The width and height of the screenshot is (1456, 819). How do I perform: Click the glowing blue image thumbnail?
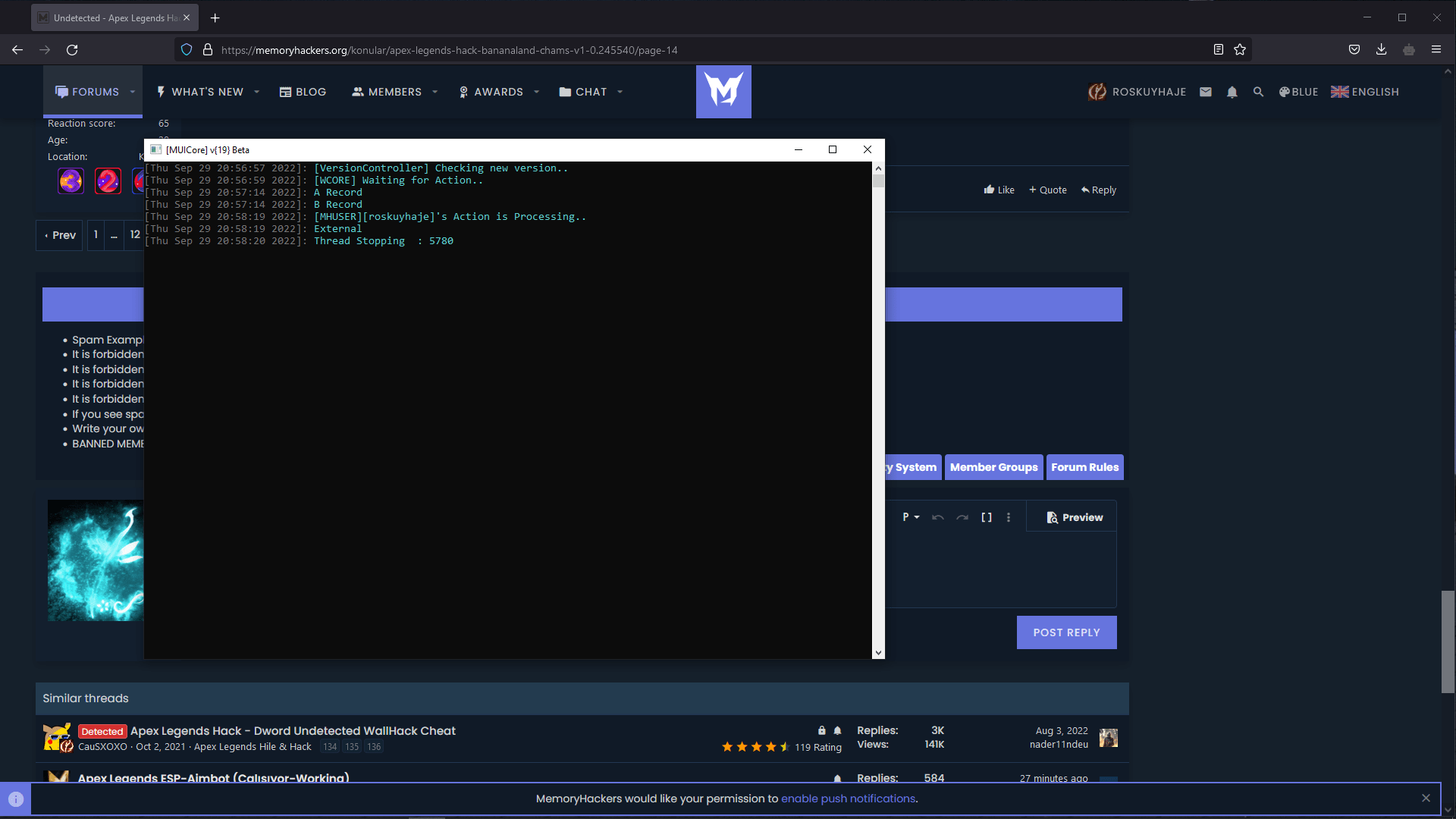[x=96, y=560]
